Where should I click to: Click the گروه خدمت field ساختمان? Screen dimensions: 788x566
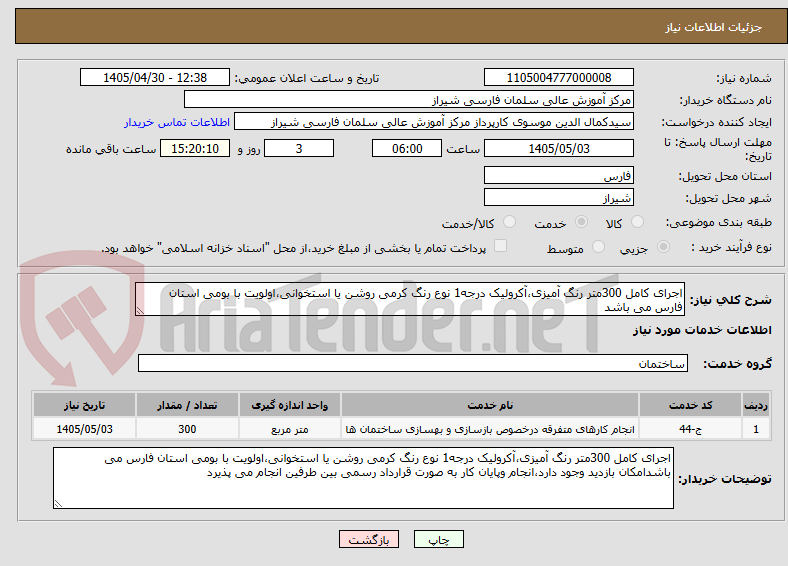click(413, 363)
